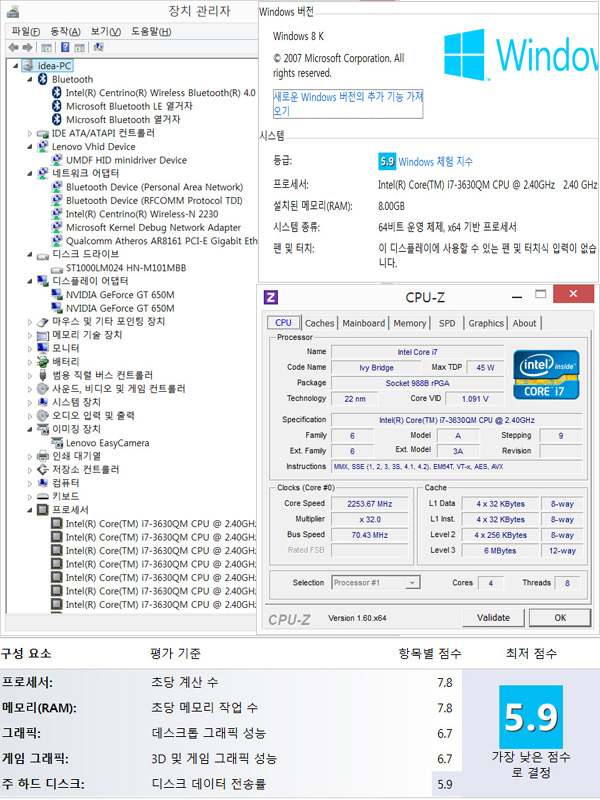
Task: Switch to the Memory tab in CPU-Z
Action: [x=410, y=323]
